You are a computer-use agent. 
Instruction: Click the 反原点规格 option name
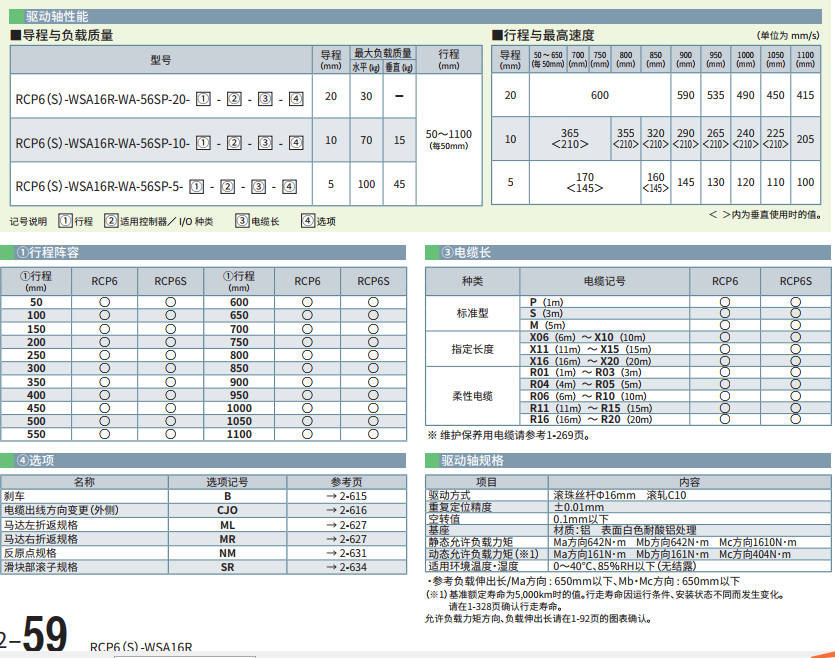click(x=30, y=553)
